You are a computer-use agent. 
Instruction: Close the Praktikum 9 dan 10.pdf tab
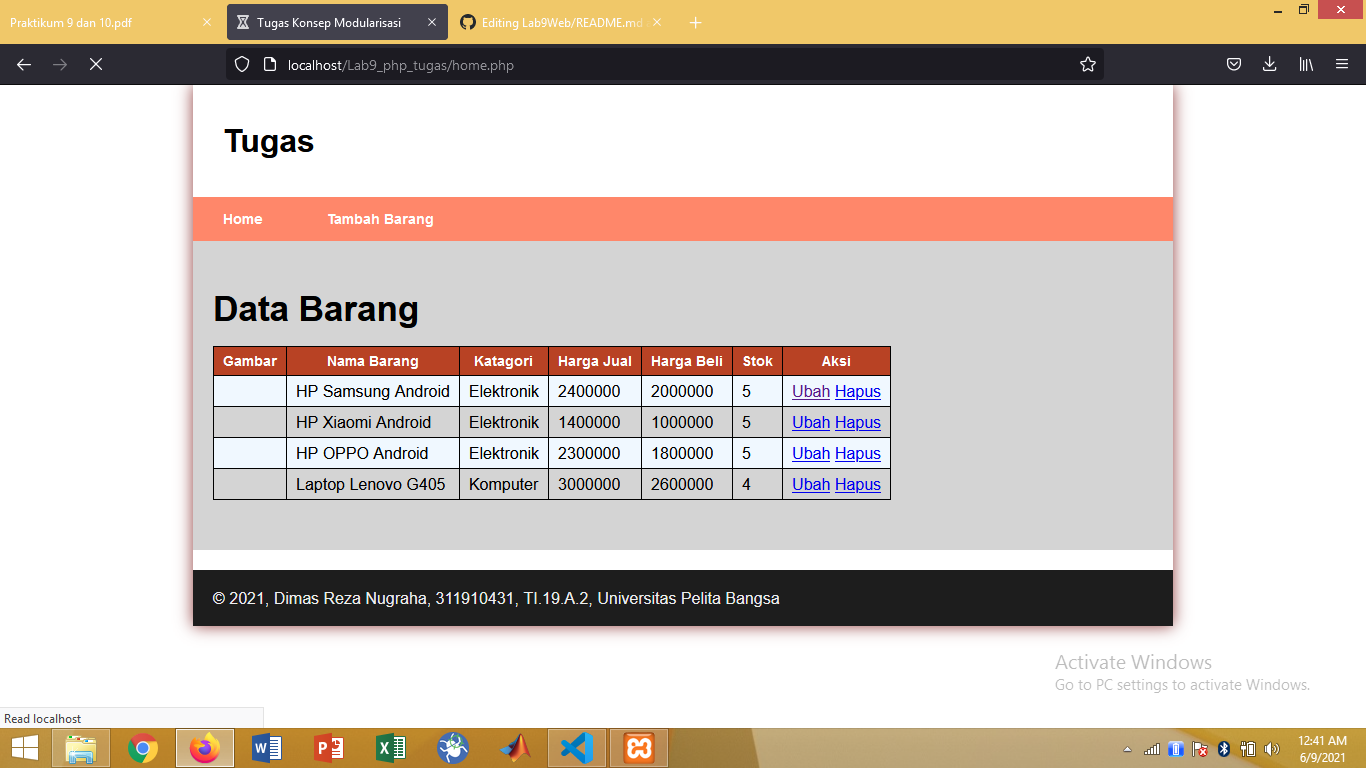(x=206, y=22)
